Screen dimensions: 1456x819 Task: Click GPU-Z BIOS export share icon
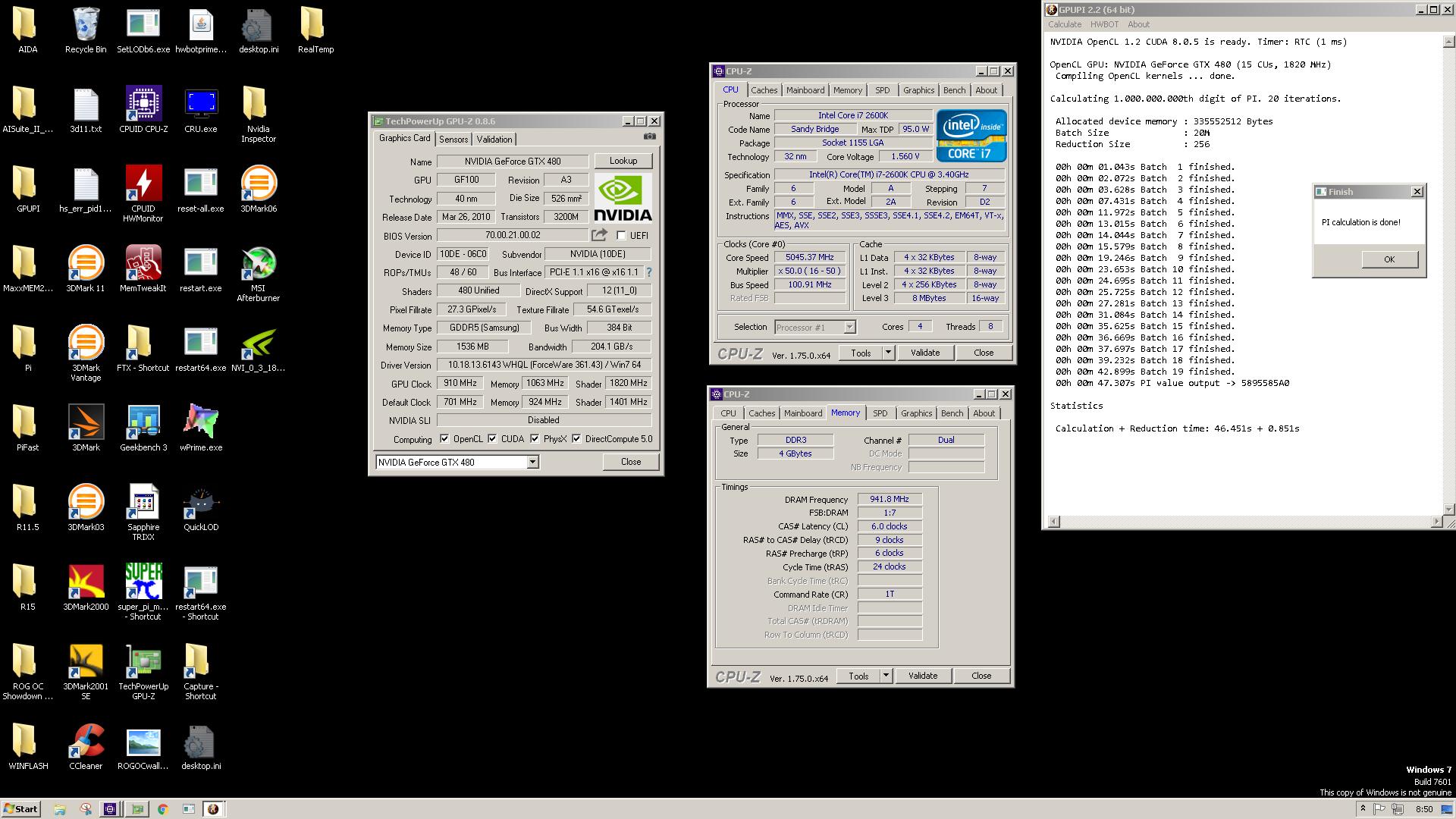click(x=599, y=235)
